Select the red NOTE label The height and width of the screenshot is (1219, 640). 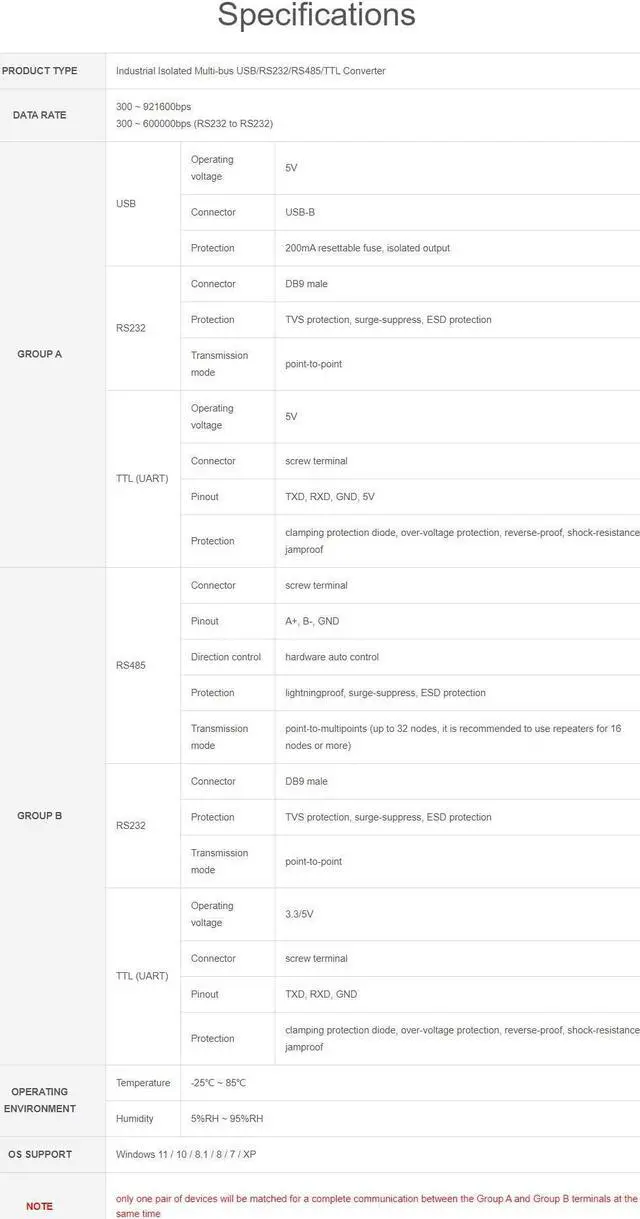click(x=40, y=1206)
